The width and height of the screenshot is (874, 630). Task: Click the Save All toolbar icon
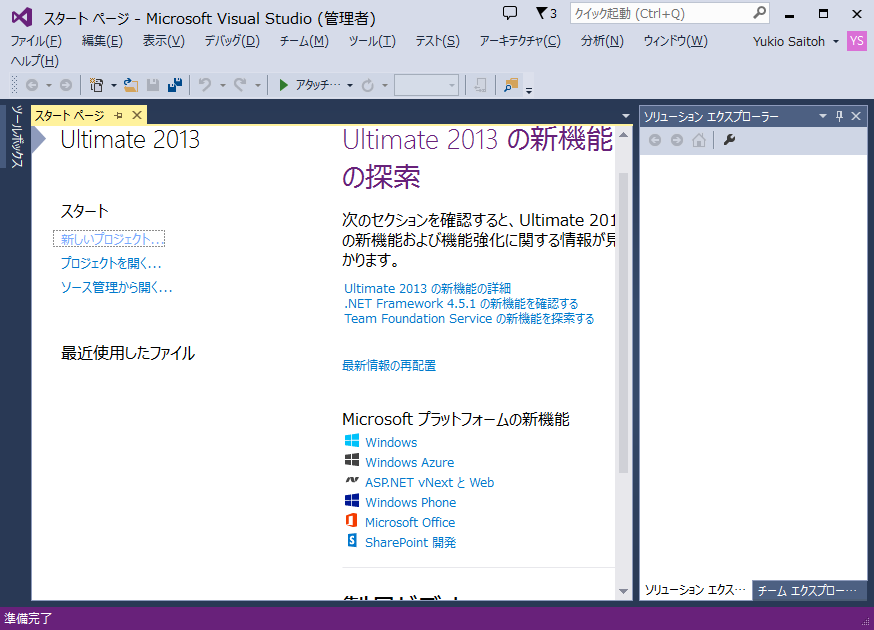coord(175,86)
